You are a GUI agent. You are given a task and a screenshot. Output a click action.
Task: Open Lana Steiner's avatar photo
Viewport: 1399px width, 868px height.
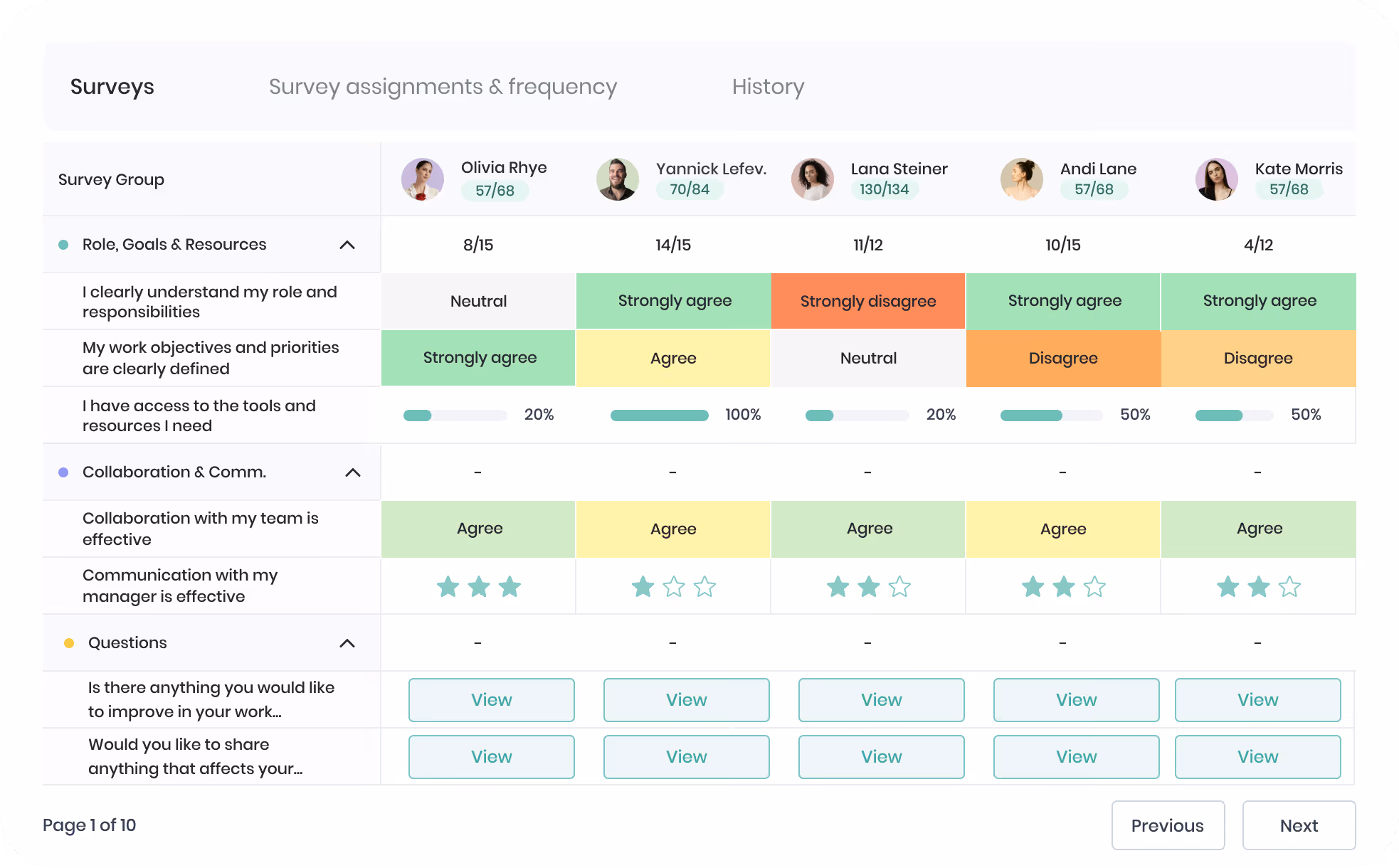(x=813, y=179)
